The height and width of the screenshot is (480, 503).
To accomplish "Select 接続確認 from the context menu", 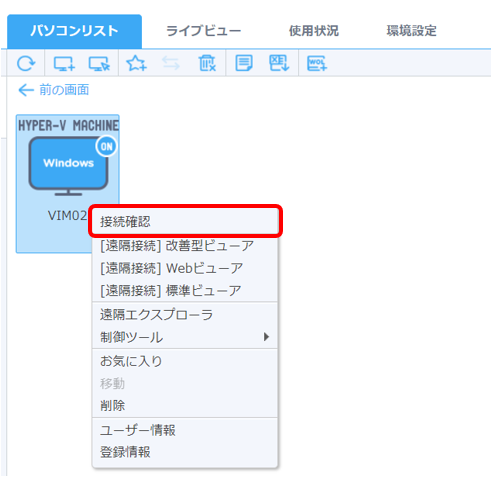I will (x=185, y=221).
